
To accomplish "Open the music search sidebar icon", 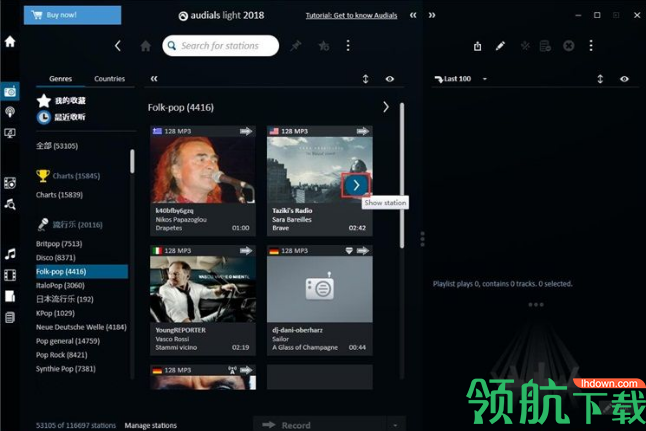I will pyautogui.click(x=10, y=204).
